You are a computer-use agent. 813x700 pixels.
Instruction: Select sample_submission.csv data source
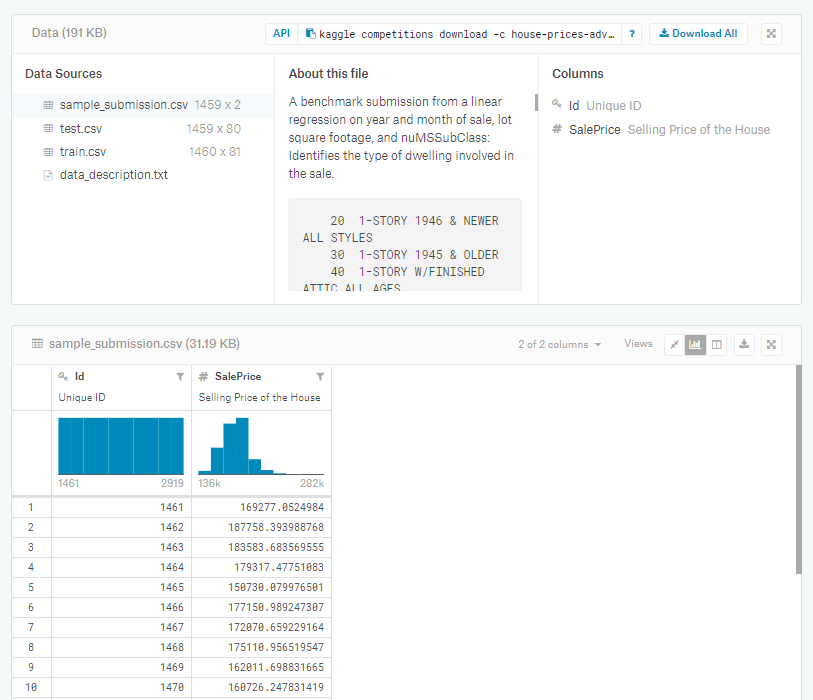(143, 105)
